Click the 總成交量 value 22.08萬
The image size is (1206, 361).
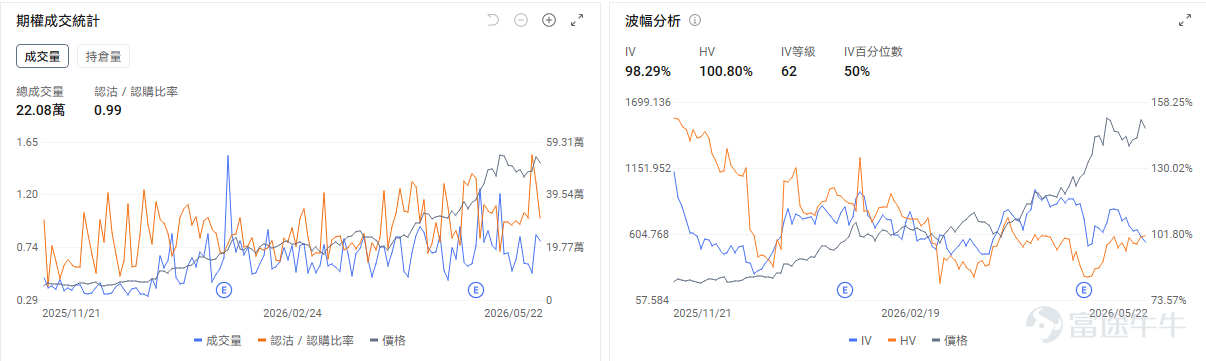click(x=40, y=110)
